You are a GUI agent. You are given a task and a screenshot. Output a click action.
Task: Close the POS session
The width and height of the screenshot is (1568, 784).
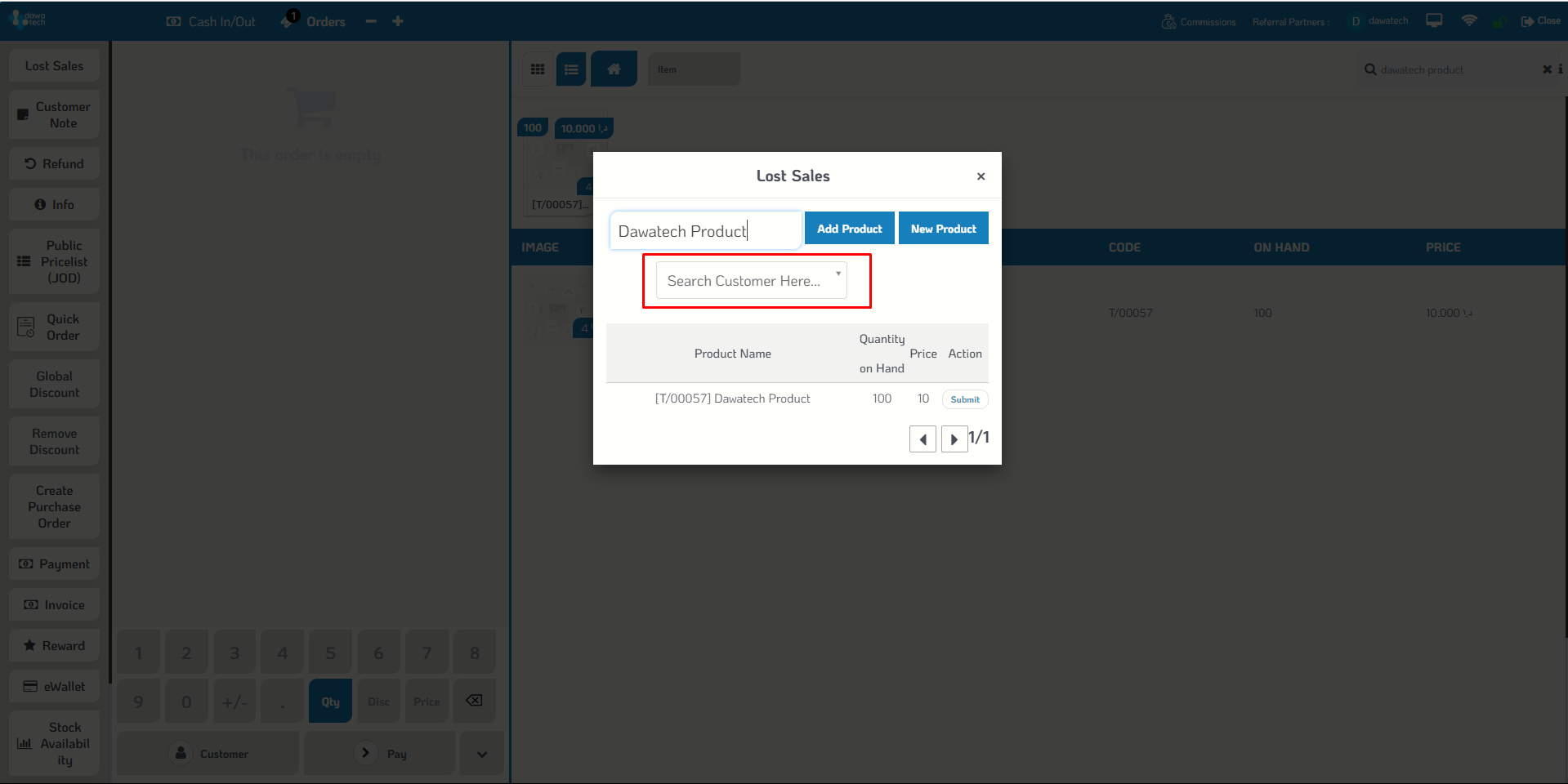coord(1540,21)
